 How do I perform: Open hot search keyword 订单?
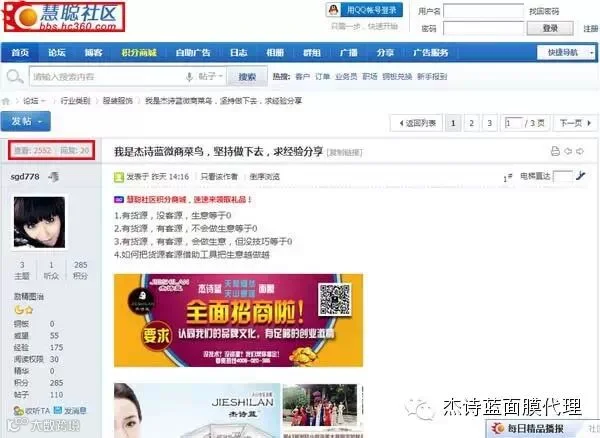pyautogui.click(x=322, y=77)
